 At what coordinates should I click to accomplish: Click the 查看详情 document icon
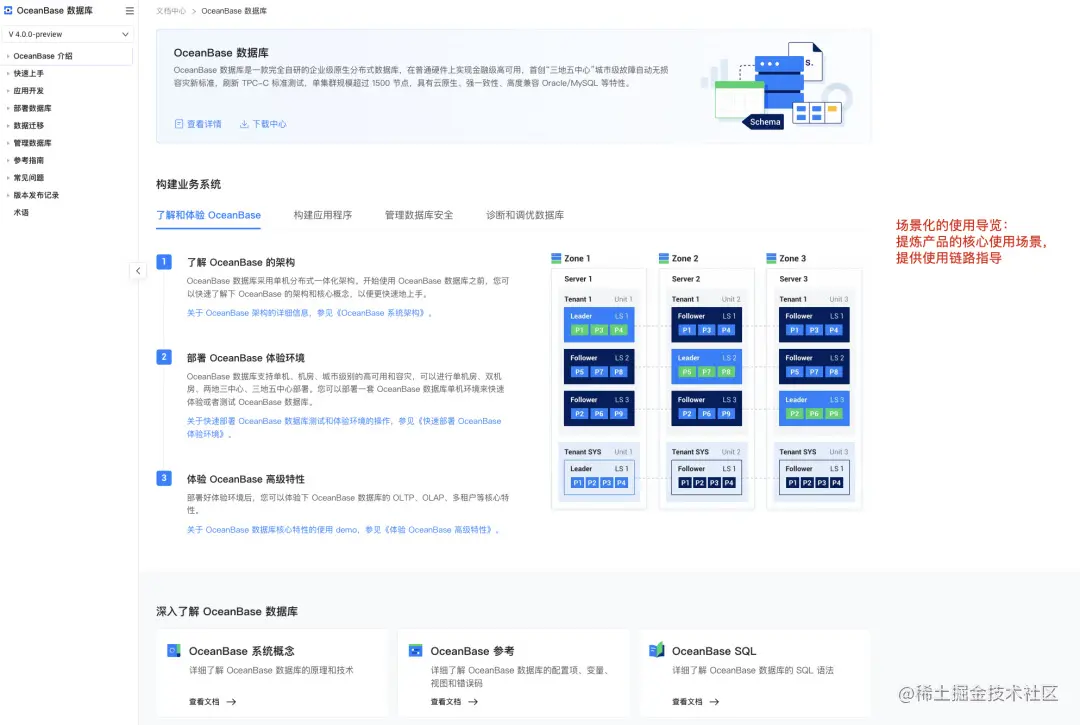point(178,124)
